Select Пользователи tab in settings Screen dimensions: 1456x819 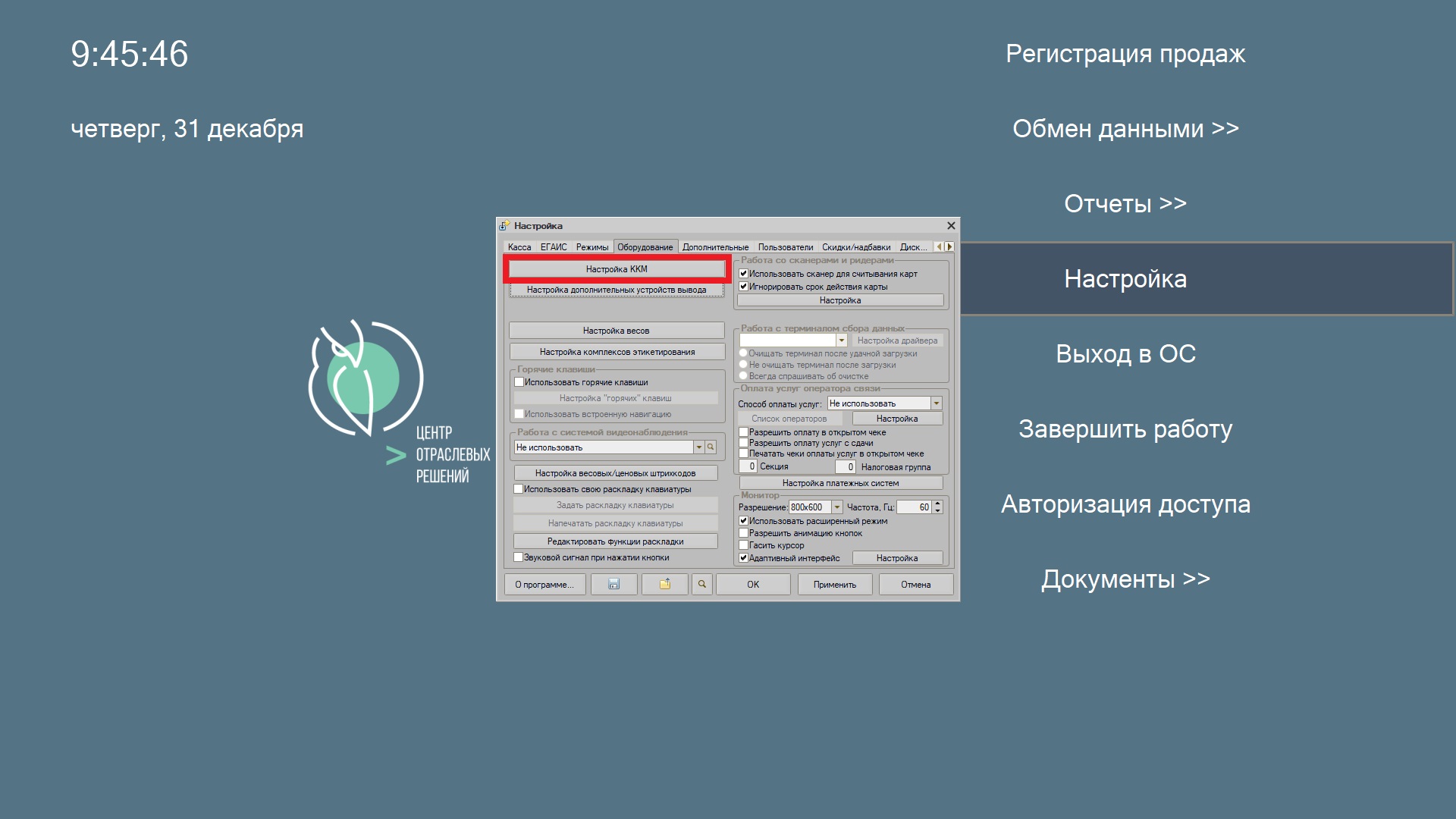[x=800, y=249]
